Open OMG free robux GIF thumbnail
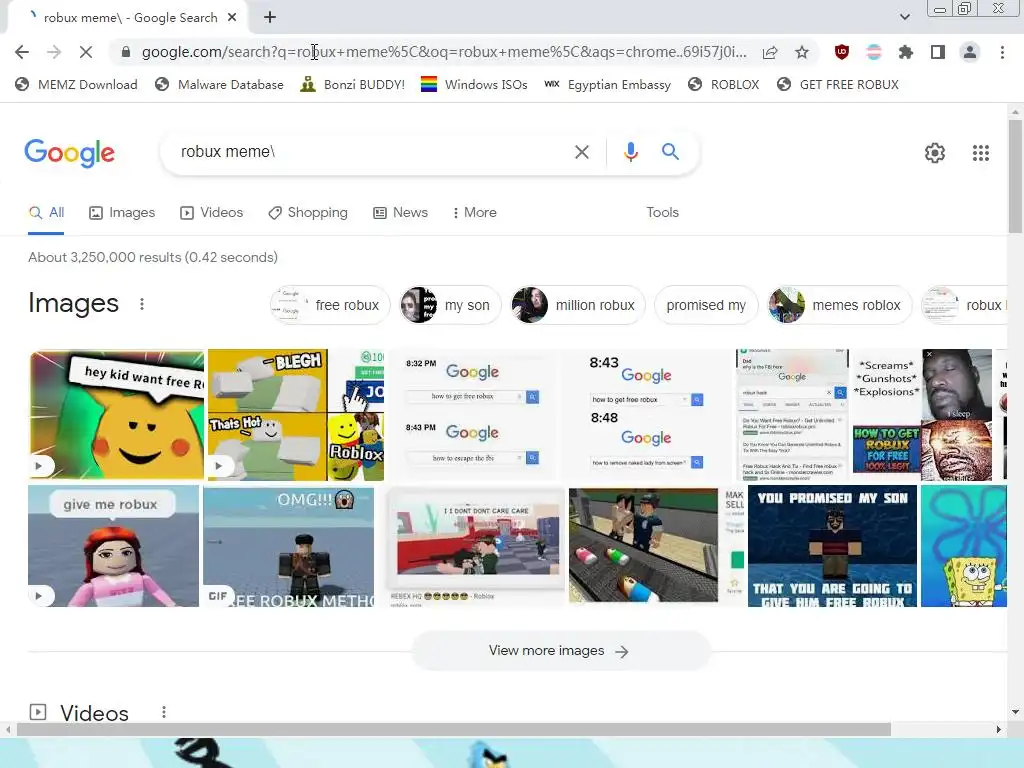The width and height of the screenshot is (1024, 768). 289,546
